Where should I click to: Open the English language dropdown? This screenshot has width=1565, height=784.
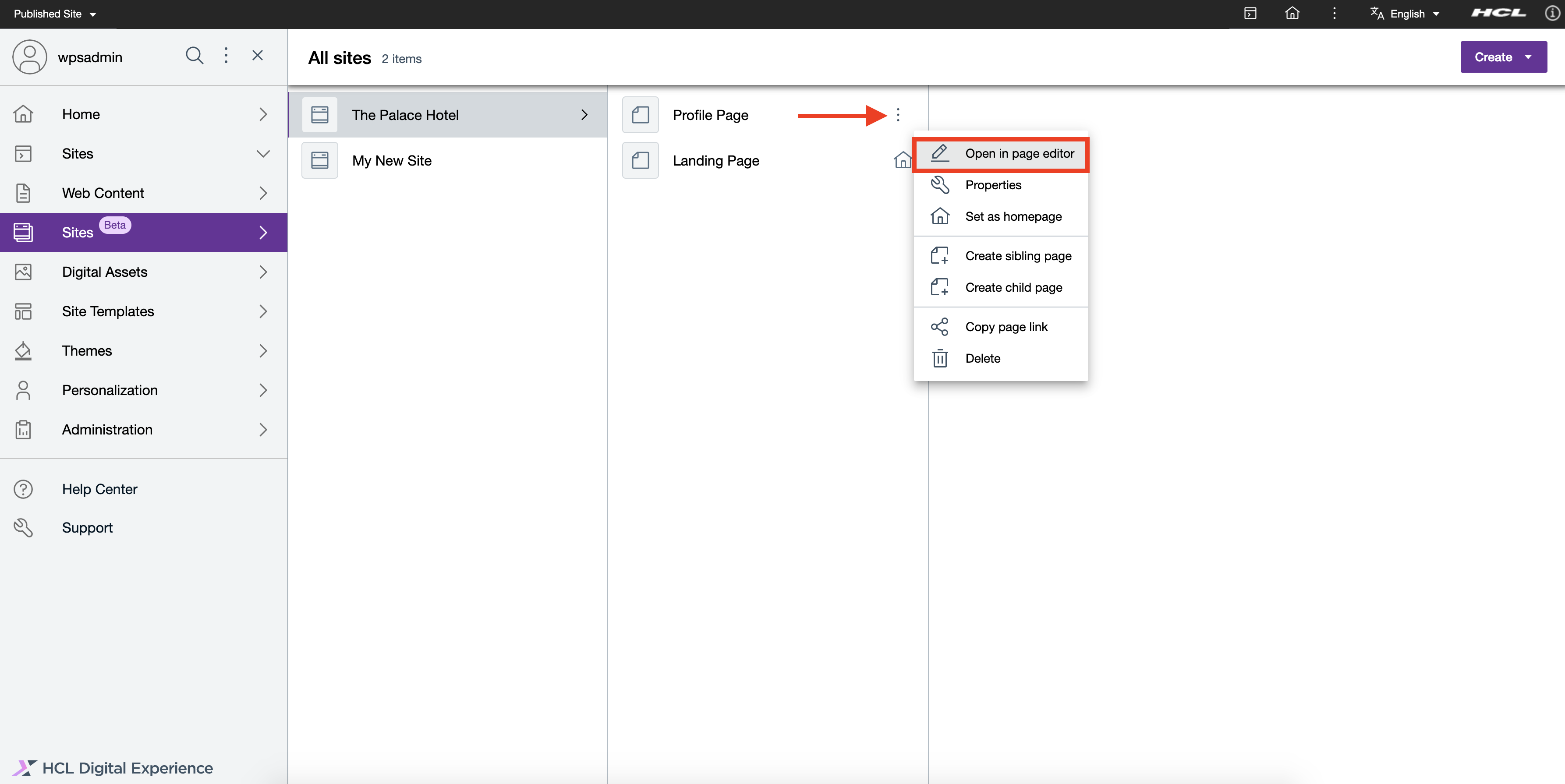pyautogui.click(x=1406, y=14)
